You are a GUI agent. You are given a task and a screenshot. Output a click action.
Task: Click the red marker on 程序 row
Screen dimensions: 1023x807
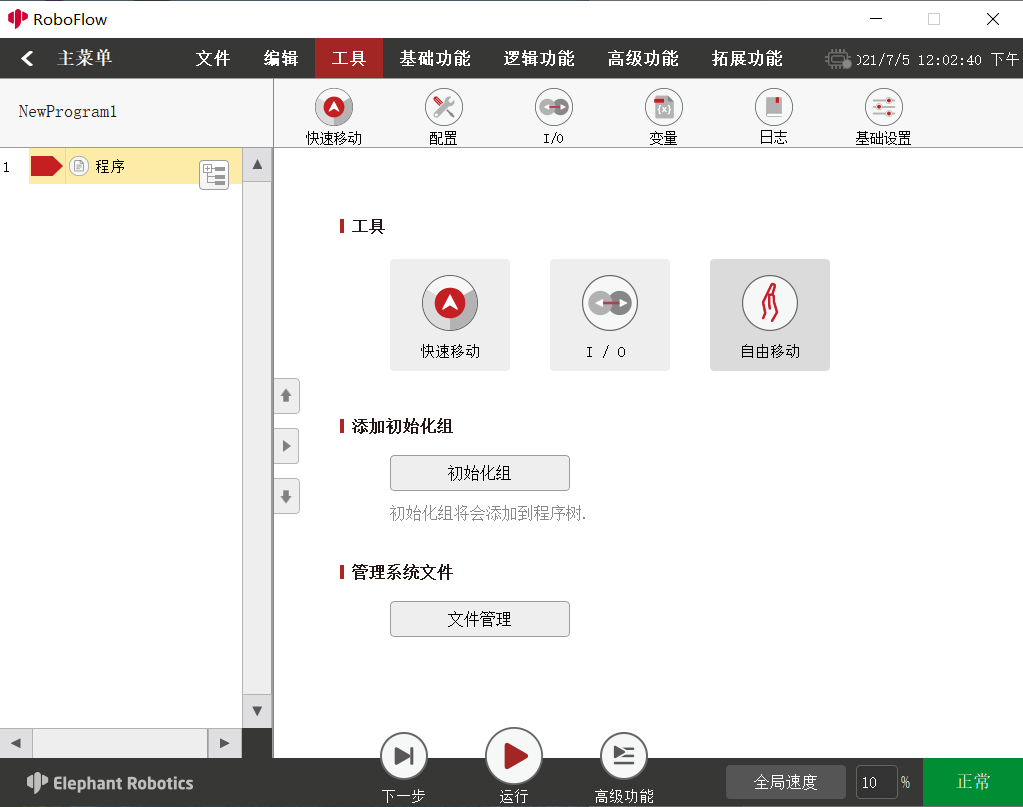[x=46, y=166]
